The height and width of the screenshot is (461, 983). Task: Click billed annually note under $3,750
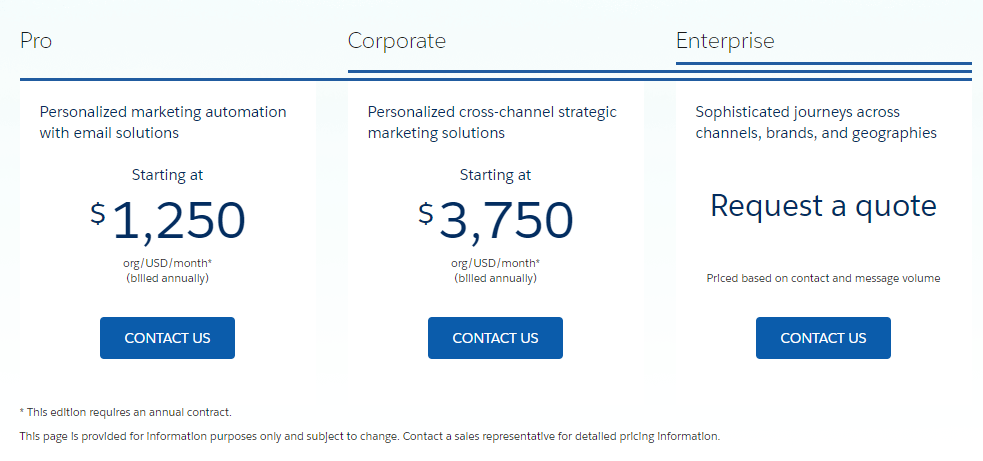[496, 278]
